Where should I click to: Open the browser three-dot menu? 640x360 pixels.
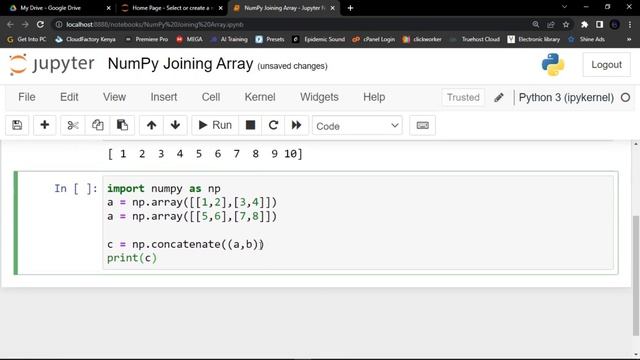pos(630,24)
